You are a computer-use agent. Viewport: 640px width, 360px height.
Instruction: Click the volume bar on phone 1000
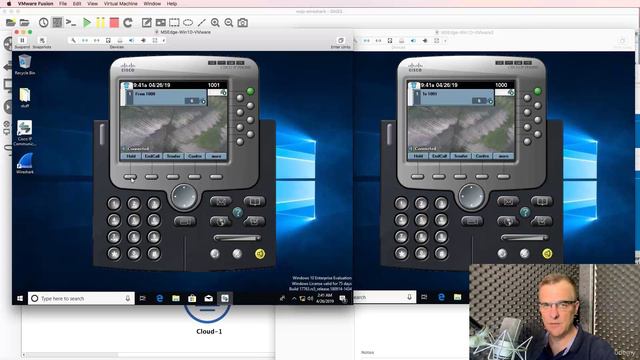pyautogui.click(x=524, y=238)
